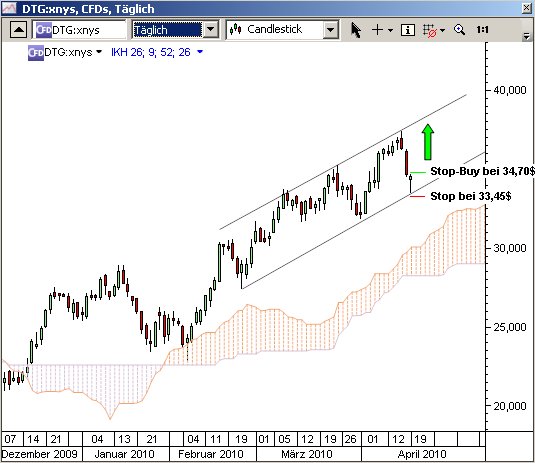Click the Täglich timeframe field
535x463 pixels.
[x=168, y=30]
